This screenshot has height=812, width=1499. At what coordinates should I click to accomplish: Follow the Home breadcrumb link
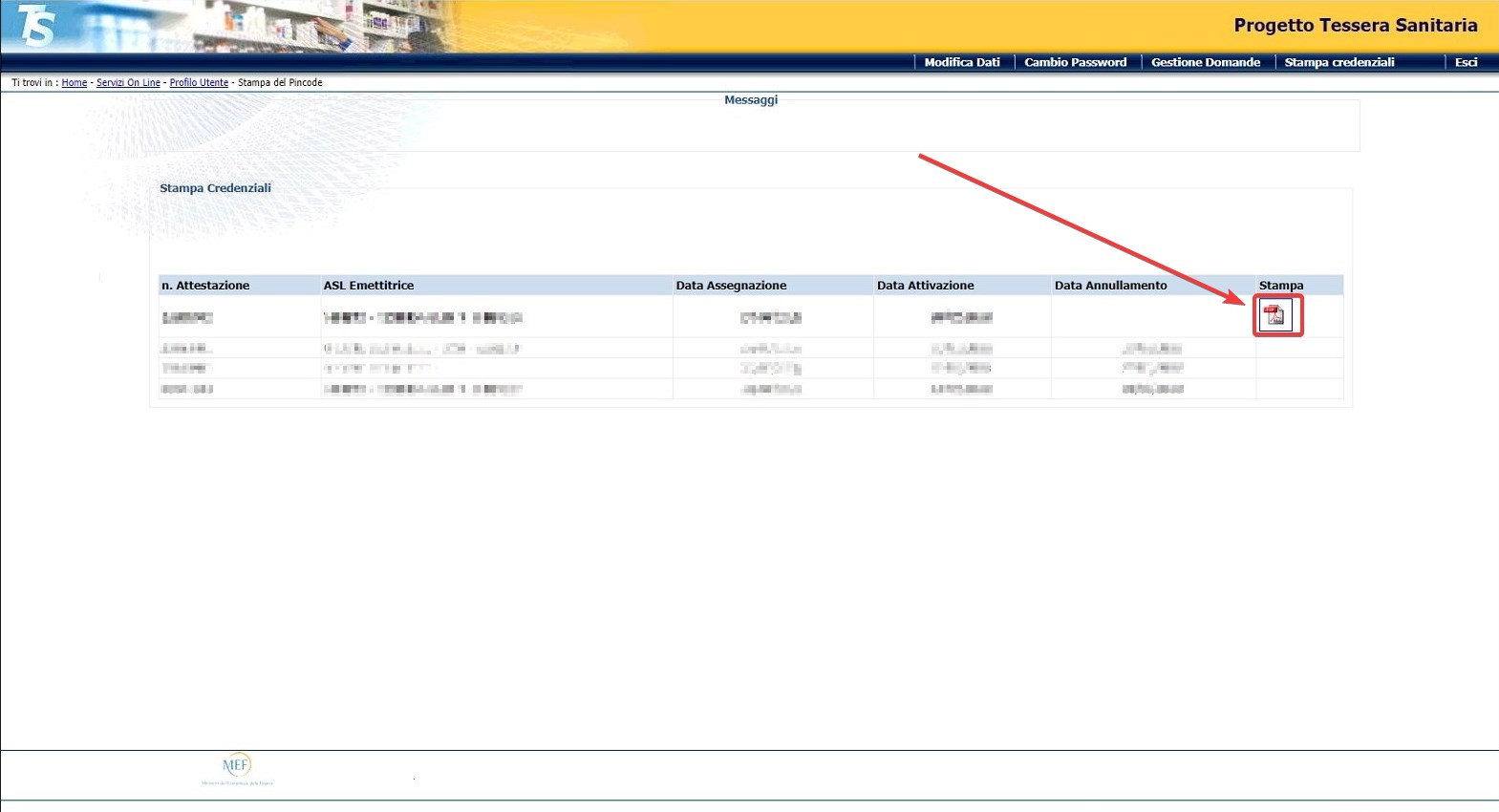tap(75, 83)
